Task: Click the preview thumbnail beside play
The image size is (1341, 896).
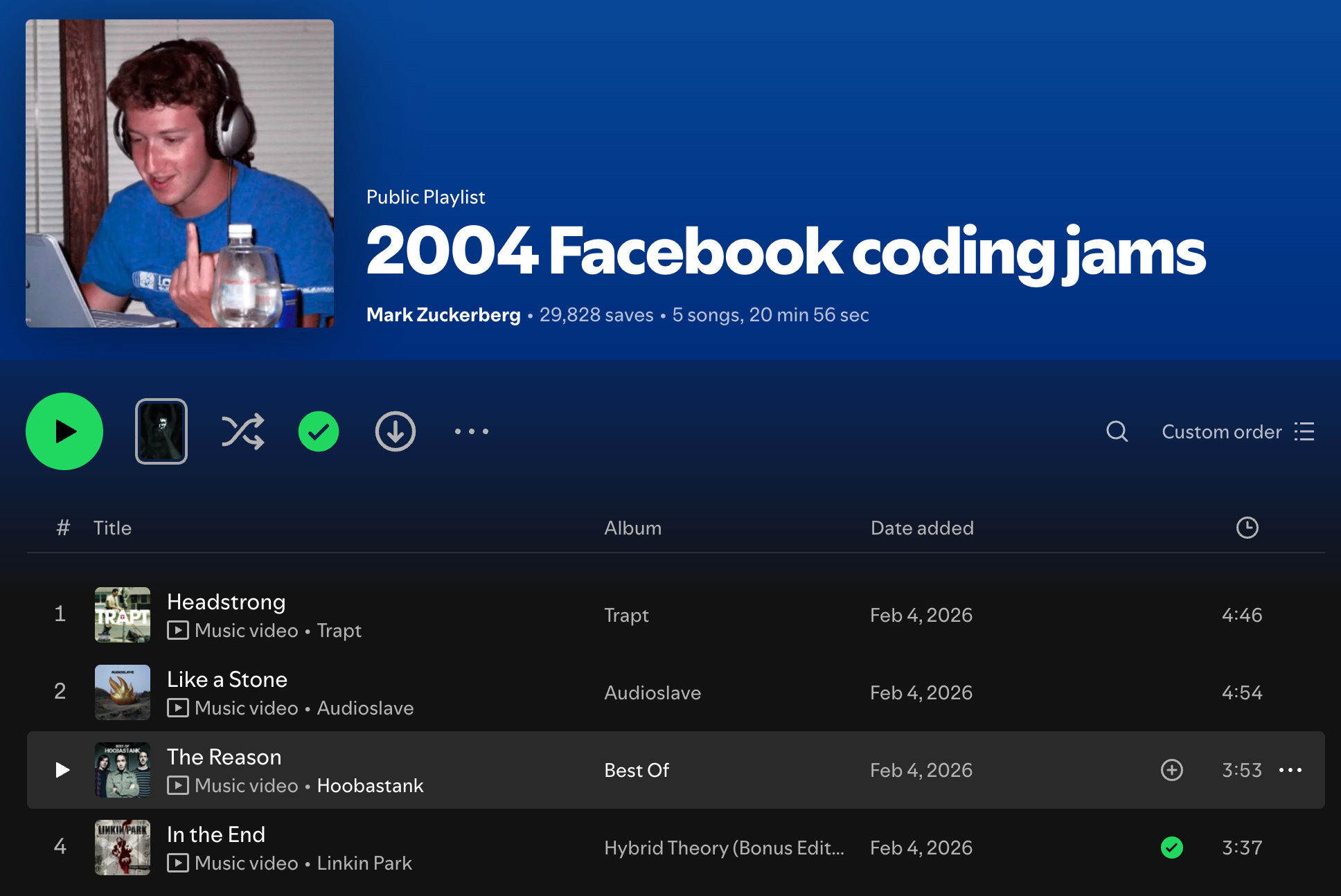Action: point(161,431)
